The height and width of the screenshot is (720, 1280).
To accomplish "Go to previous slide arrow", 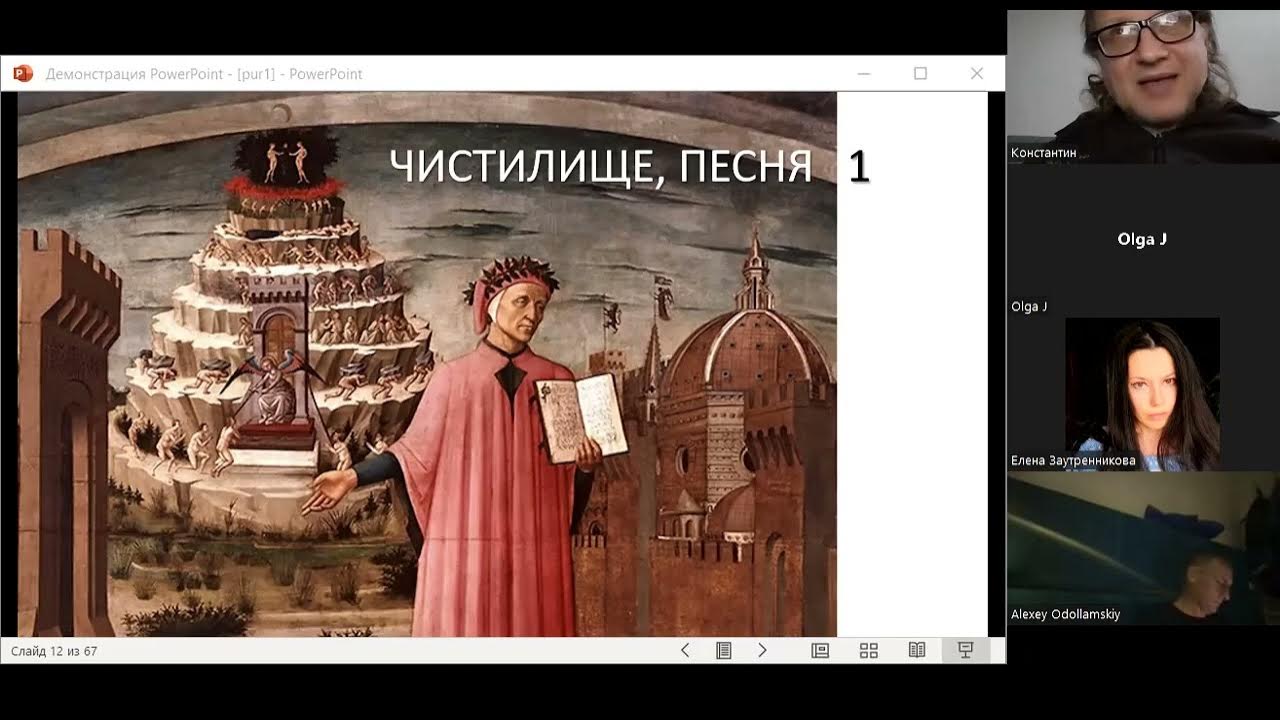I will click(x=685, y=650).
